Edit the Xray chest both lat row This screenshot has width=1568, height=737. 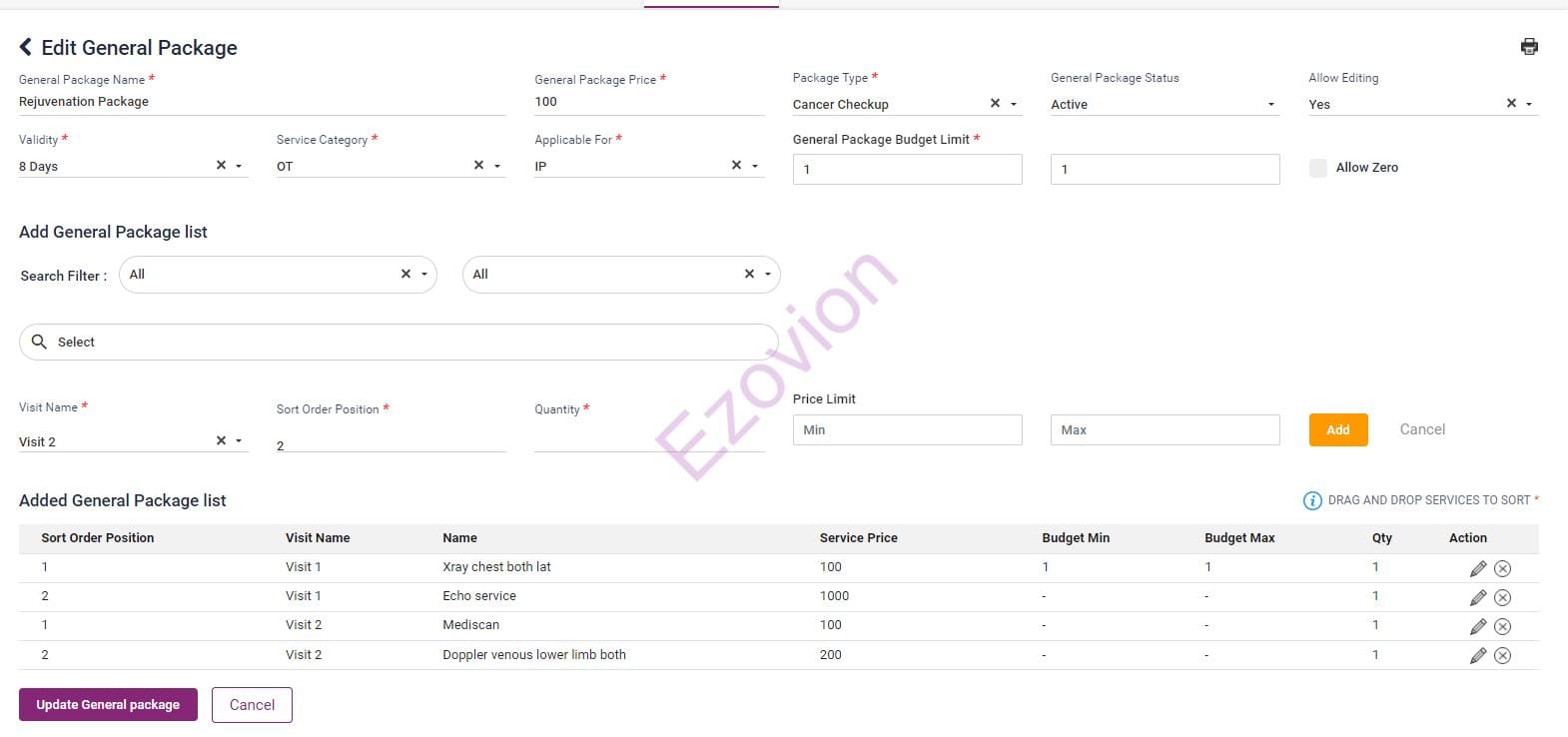(x=1477, y=568)
